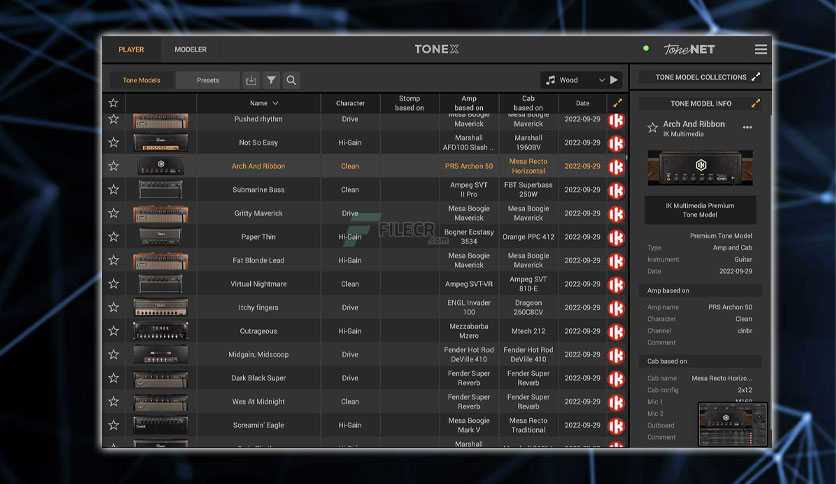
Task: Toggle favorite star for Arch And Ribbon row
Action: pos(113,166)
